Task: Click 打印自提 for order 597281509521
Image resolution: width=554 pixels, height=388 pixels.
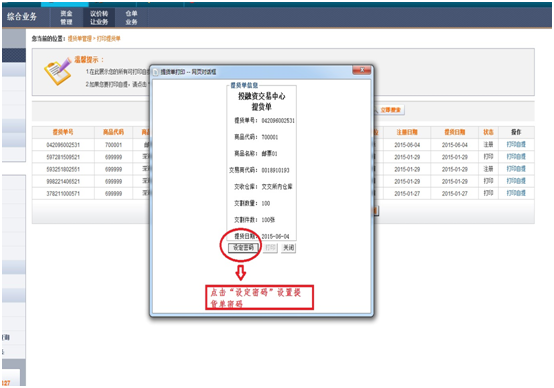Action: click(x=516, y=157)
